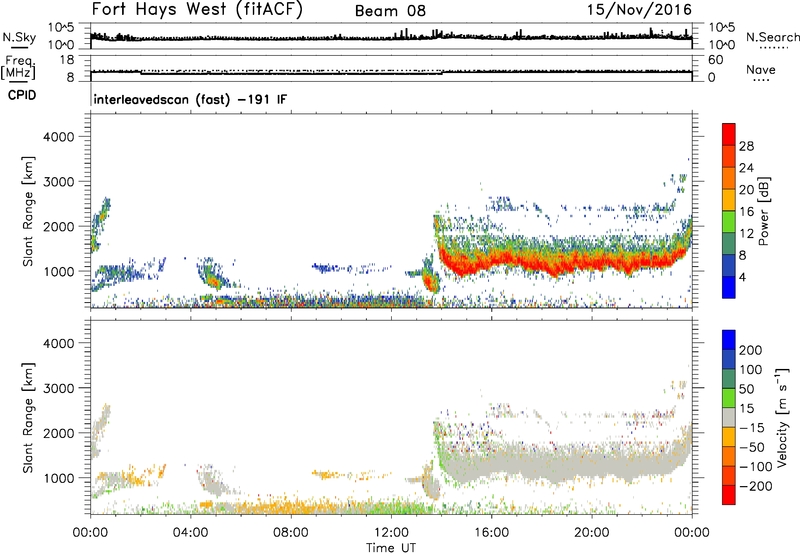The width and height of the screenshot is (800, 554).
Task: Click the 'Beam 08' label
Action: (390, 11)
